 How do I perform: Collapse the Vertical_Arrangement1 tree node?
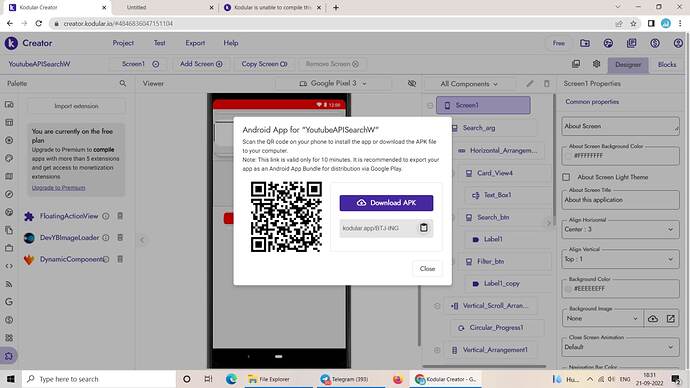(x=437, y=350)
